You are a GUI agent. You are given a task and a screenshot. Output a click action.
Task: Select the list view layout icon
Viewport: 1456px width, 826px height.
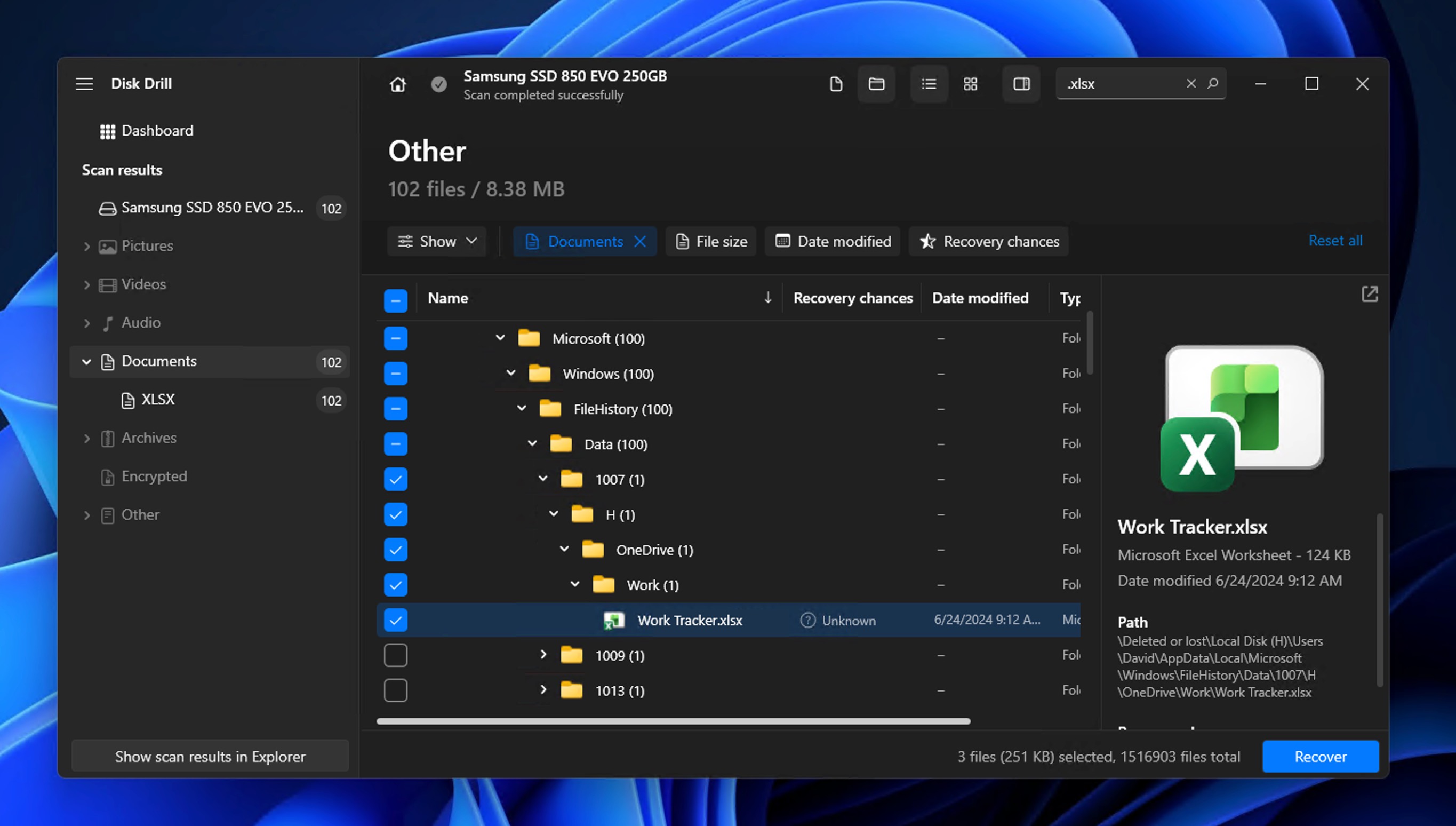click(929, 84)
